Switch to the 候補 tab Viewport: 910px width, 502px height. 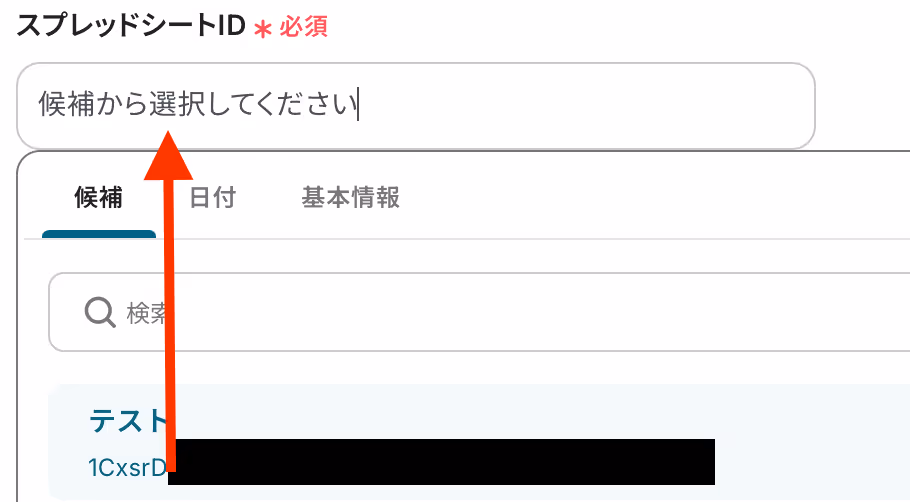point(99,197)
